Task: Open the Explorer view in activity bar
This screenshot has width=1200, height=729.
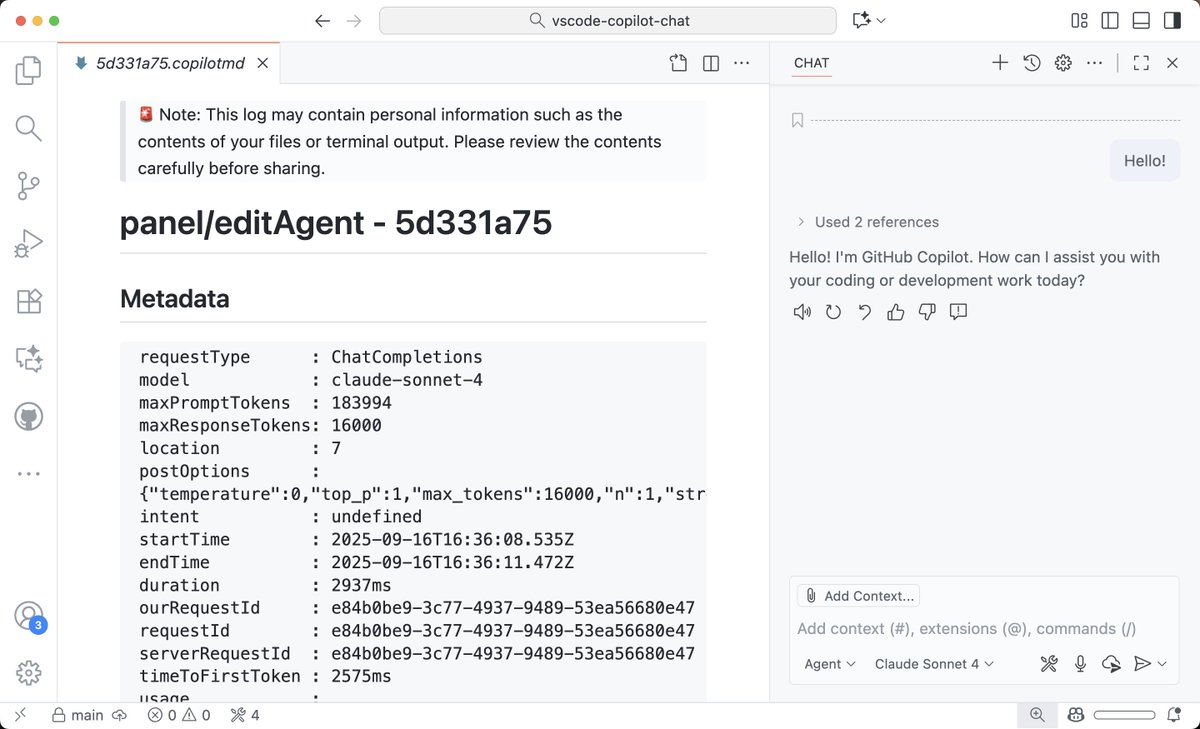Action: point(28,71)
